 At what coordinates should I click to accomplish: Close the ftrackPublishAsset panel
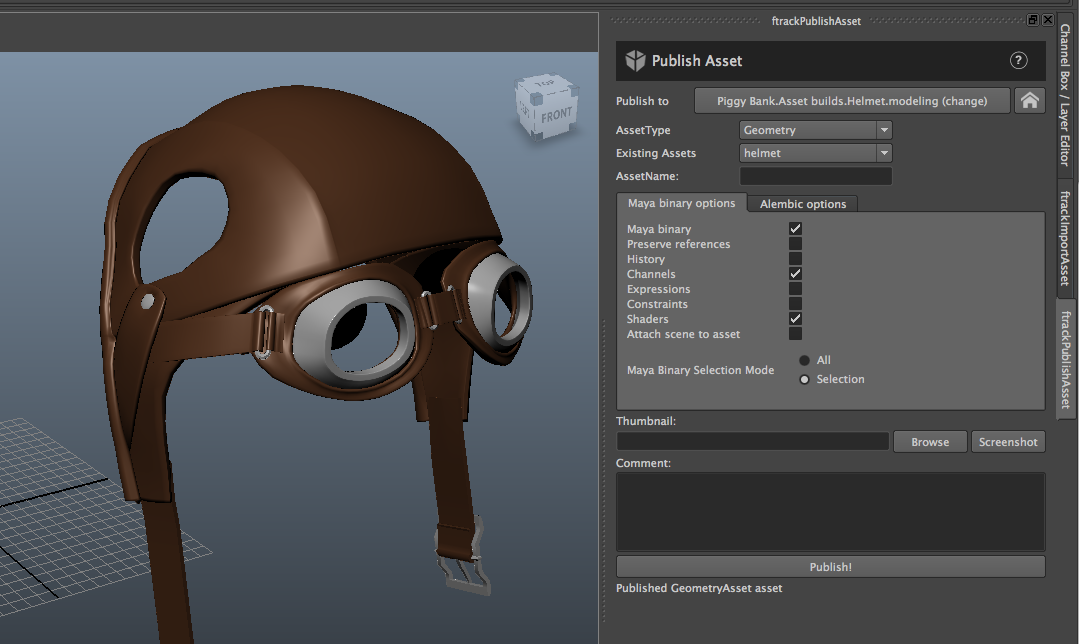tap(1047, 20)
